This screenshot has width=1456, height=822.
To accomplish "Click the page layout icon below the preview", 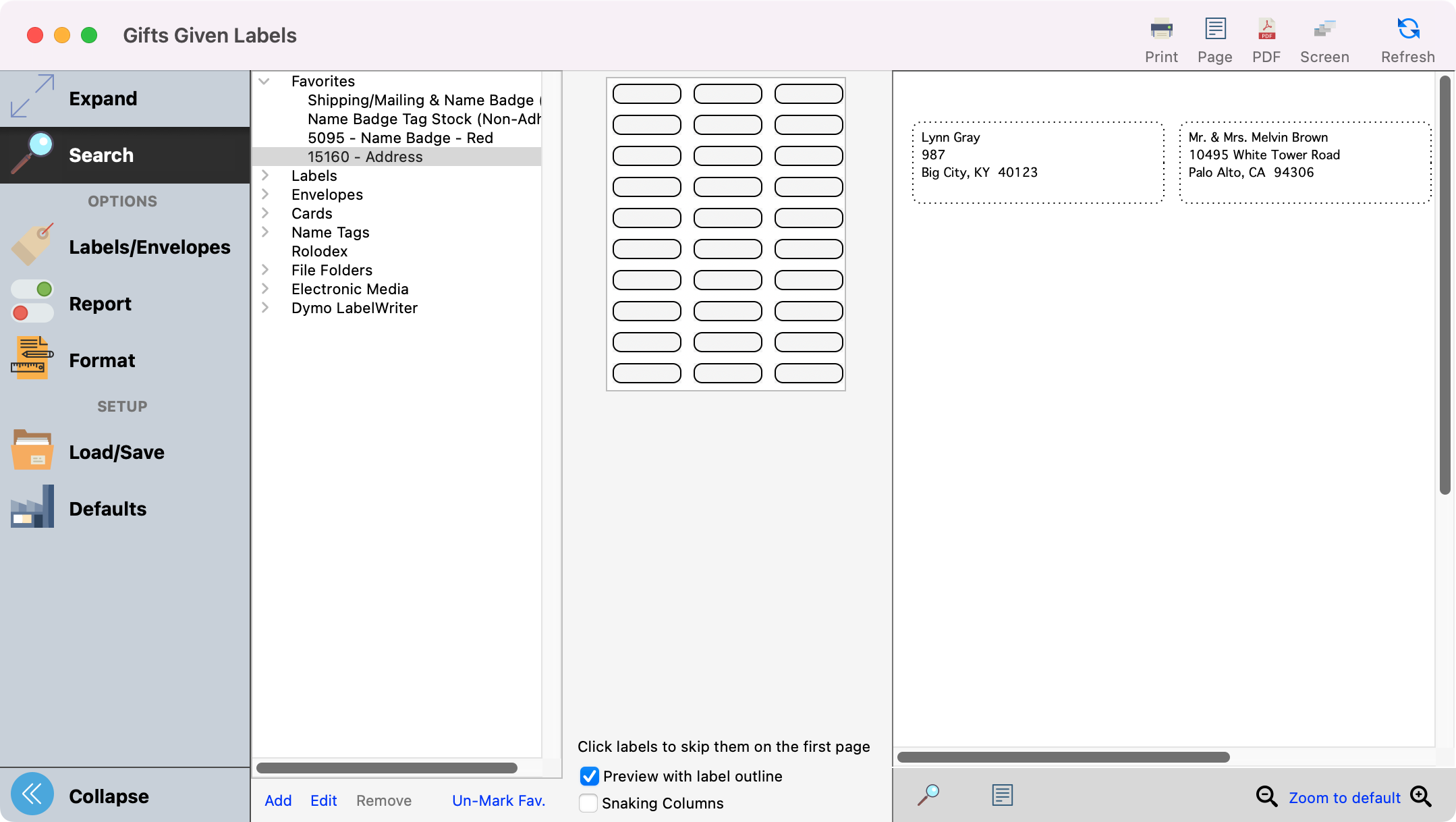I will [1003, 795].
